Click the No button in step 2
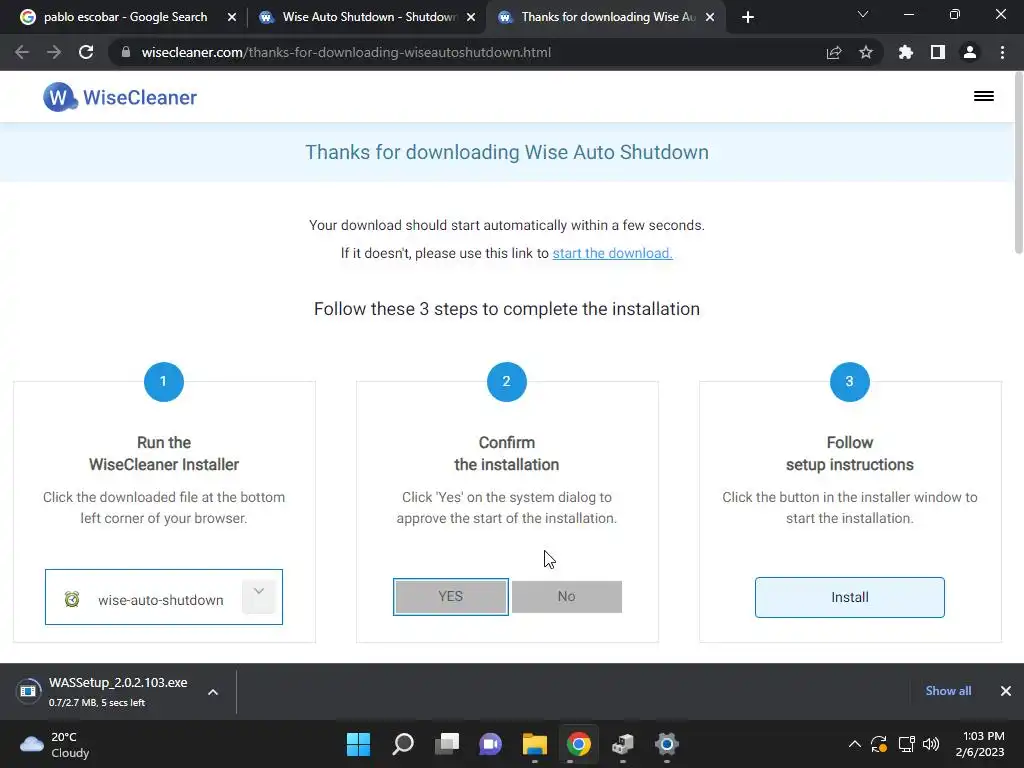Viewport: 1024px width, 768px height. click(566, 596)
